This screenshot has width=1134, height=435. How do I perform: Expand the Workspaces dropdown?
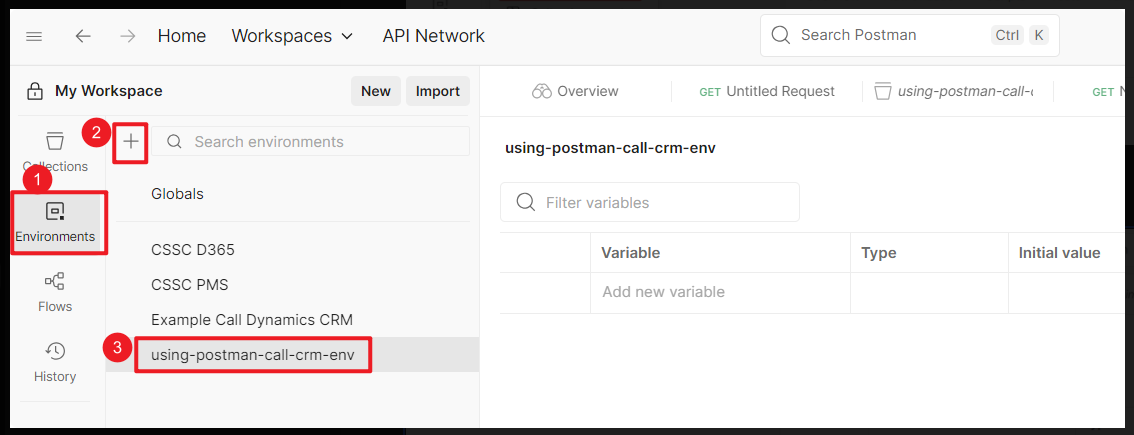(x=292, y=36)
